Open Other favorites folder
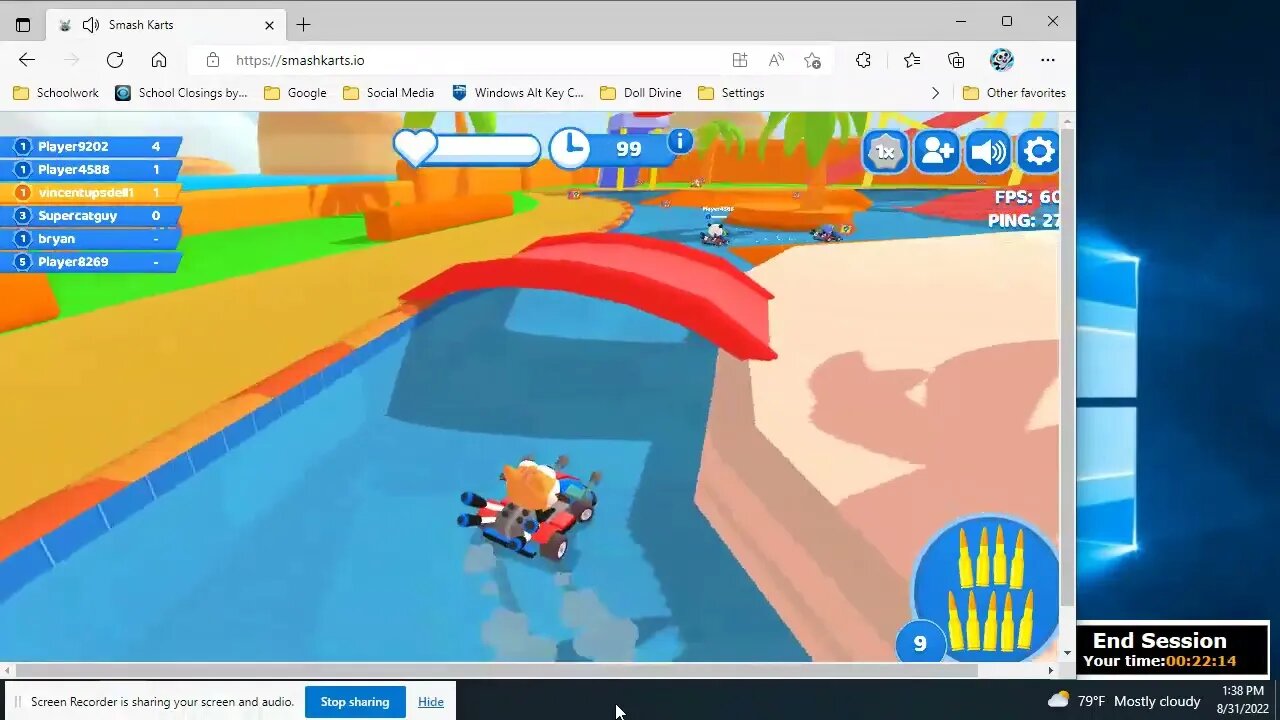This screenshot has width=1280, height=720. click(x=1014, y=92)
